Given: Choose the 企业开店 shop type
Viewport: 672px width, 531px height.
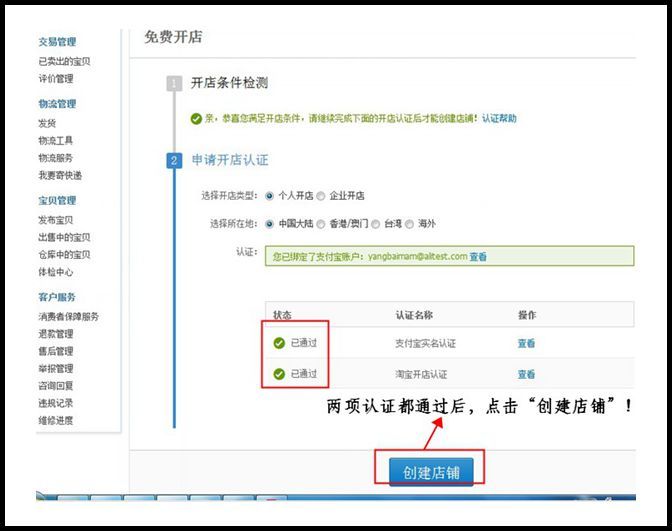Looking at the screenshot, I should pyautogui.click(x=321, y=195).
